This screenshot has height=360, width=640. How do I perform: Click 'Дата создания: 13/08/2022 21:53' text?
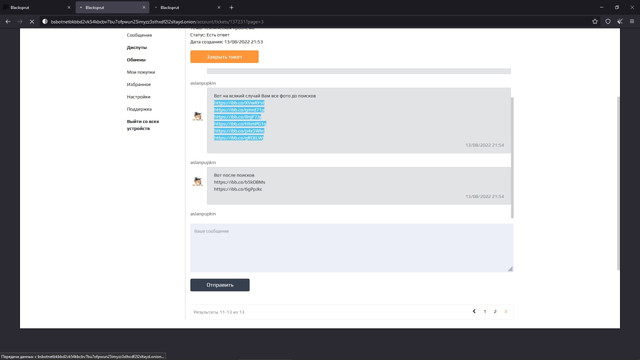(227, 42)
